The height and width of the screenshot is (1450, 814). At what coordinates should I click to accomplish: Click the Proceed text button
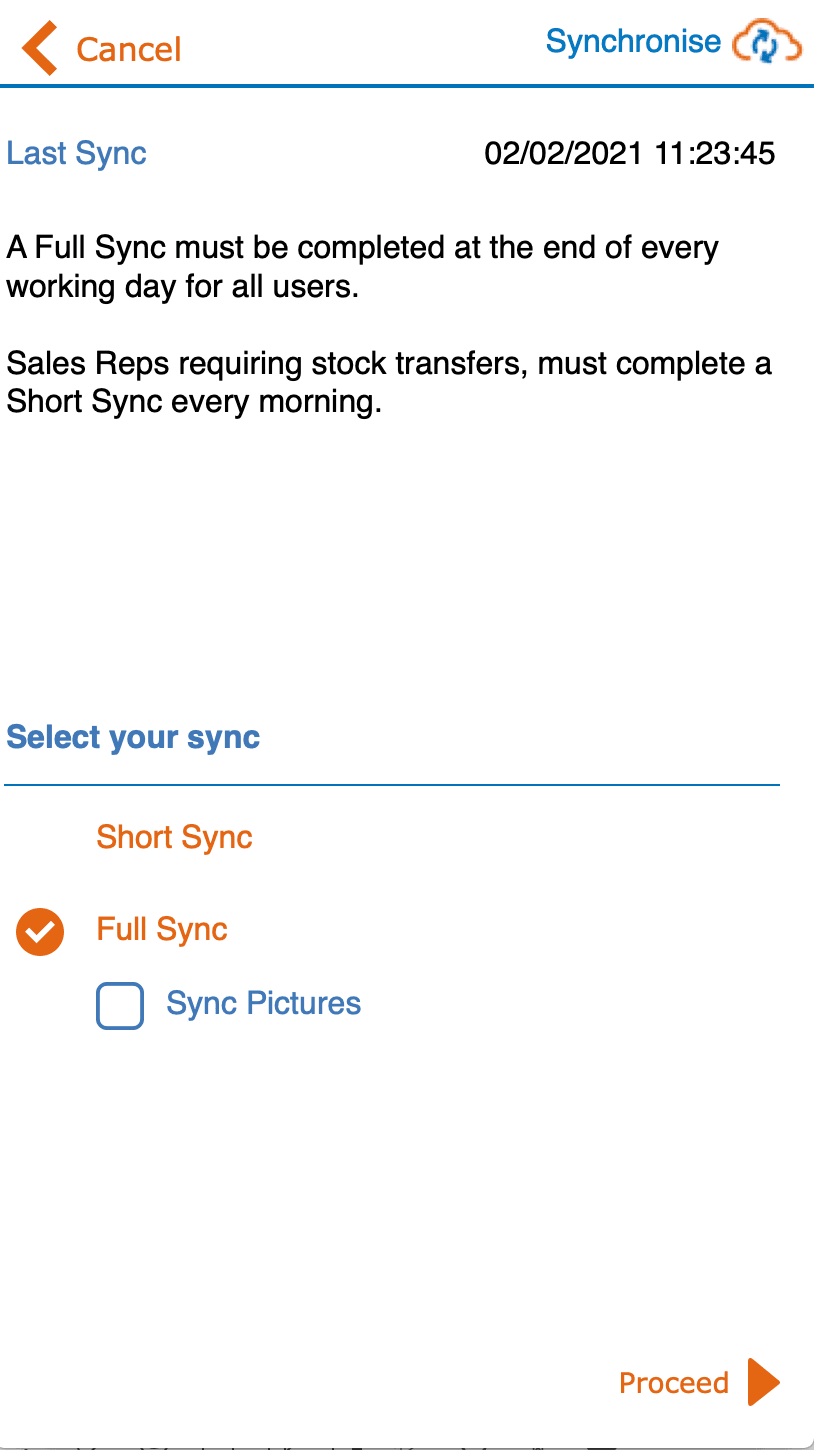pyautogui.click(x=674, y=1383)
